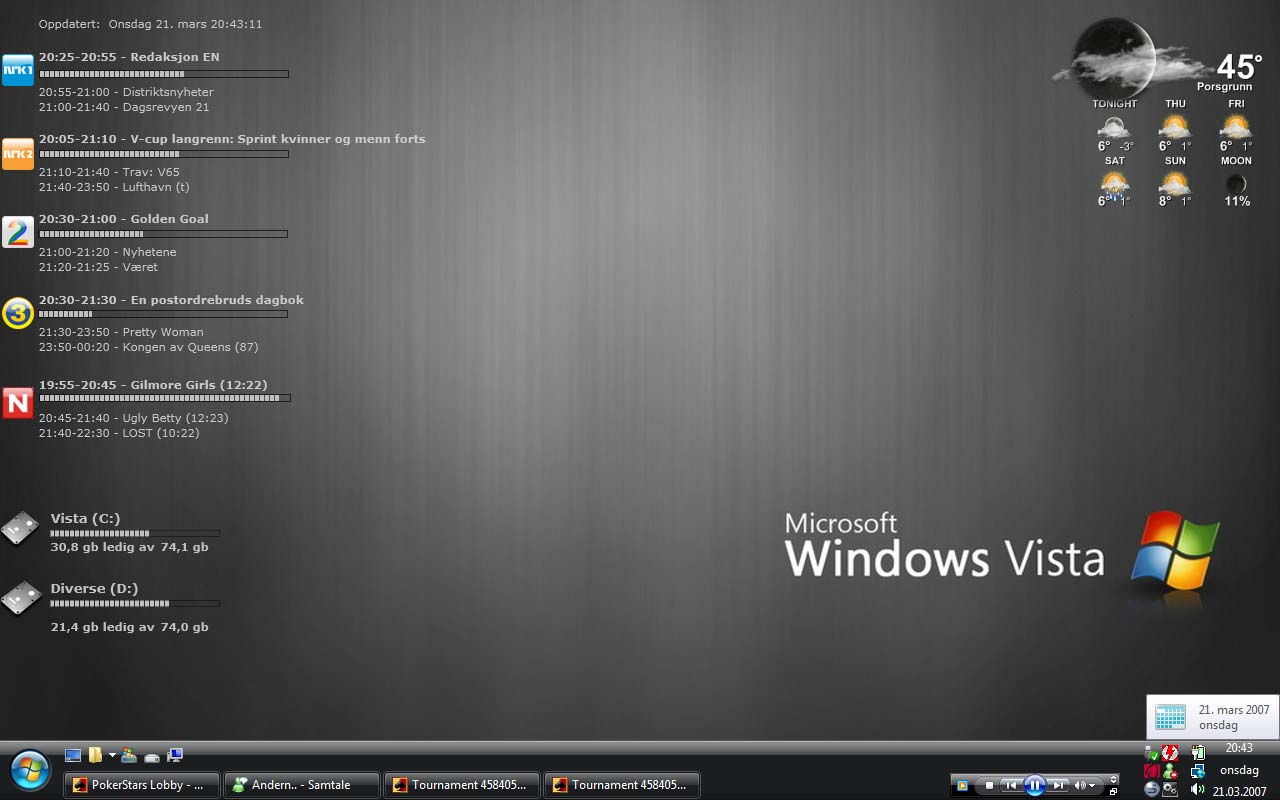Click '21:00-21:20 - Nyhetene' listing
Image resolution: width=1280 pixels, height=800 pixels.
[x=107, y=252]
